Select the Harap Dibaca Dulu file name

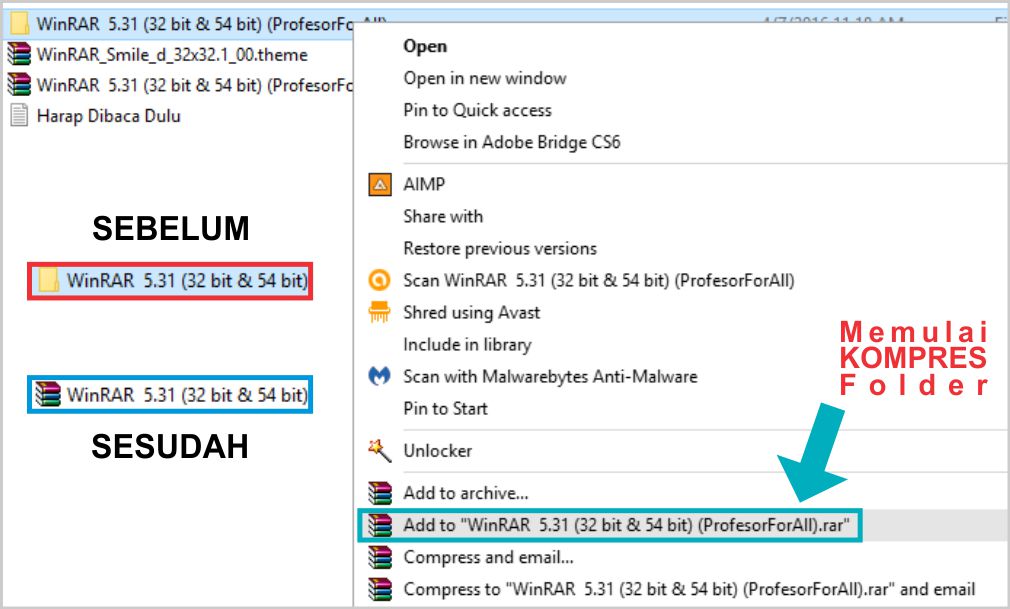coord(108,116)
